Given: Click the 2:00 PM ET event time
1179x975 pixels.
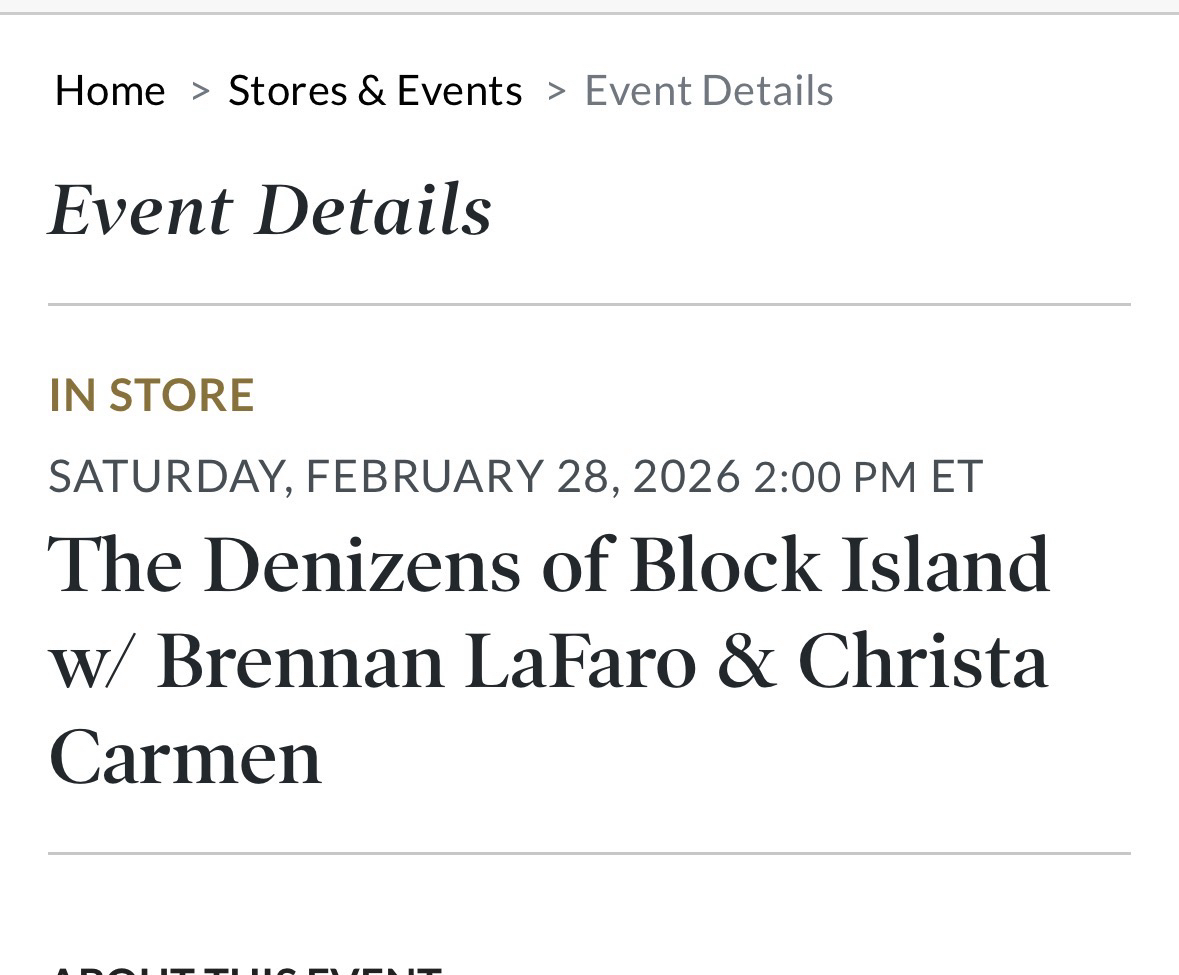Looking at the screenshot, I should pyautogui.click(x=868, y=475).
